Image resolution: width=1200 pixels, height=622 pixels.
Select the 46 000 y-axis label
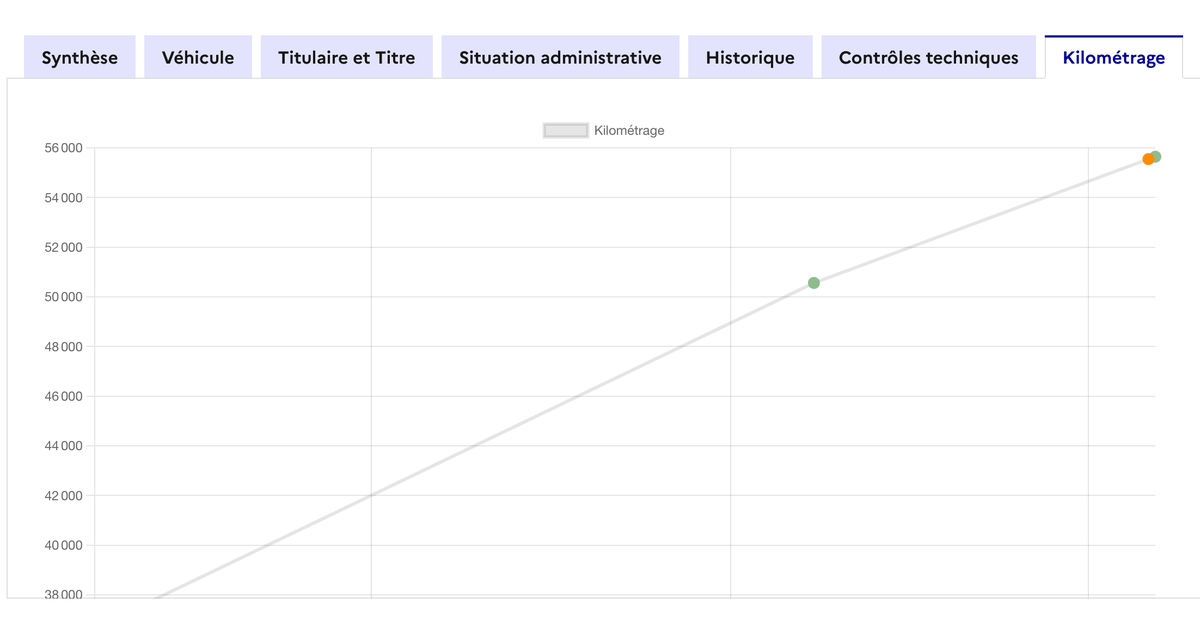click(63, 396)
